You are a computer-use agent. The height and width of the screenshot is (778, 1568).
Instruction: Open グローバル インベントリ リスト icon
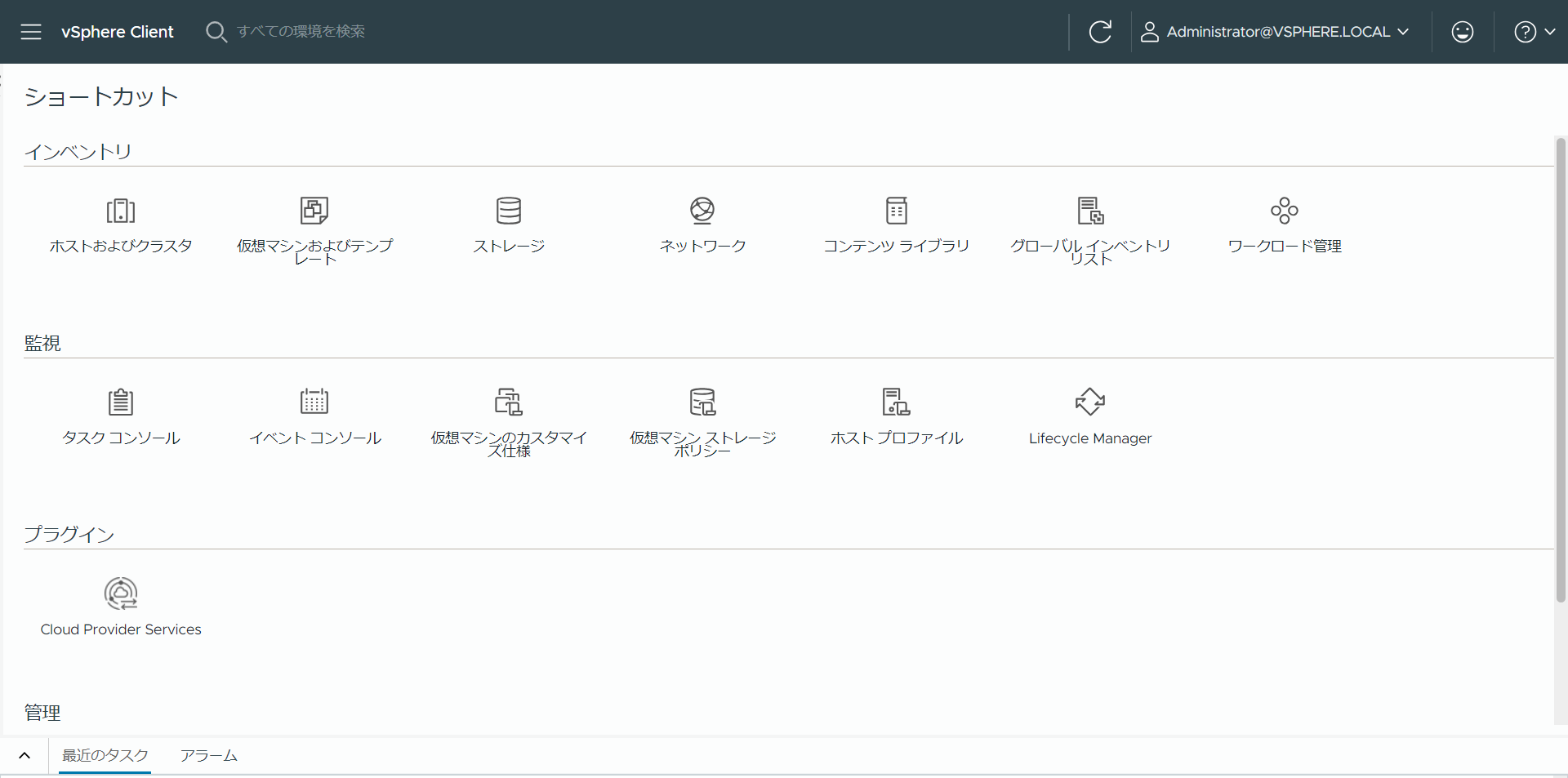(1090, 211)
